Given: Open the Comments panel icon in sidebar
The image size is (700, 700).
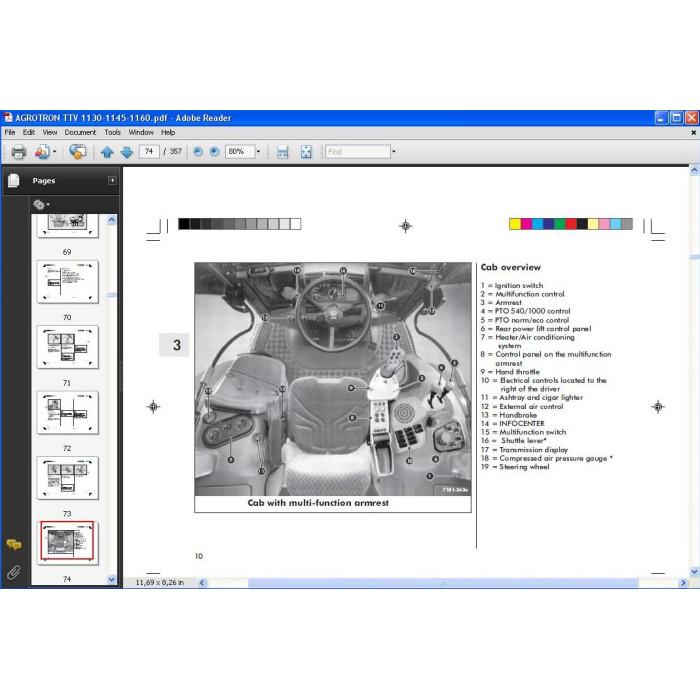Looking at the screenshot, I should pyautogui.click(x=14, y=545).
